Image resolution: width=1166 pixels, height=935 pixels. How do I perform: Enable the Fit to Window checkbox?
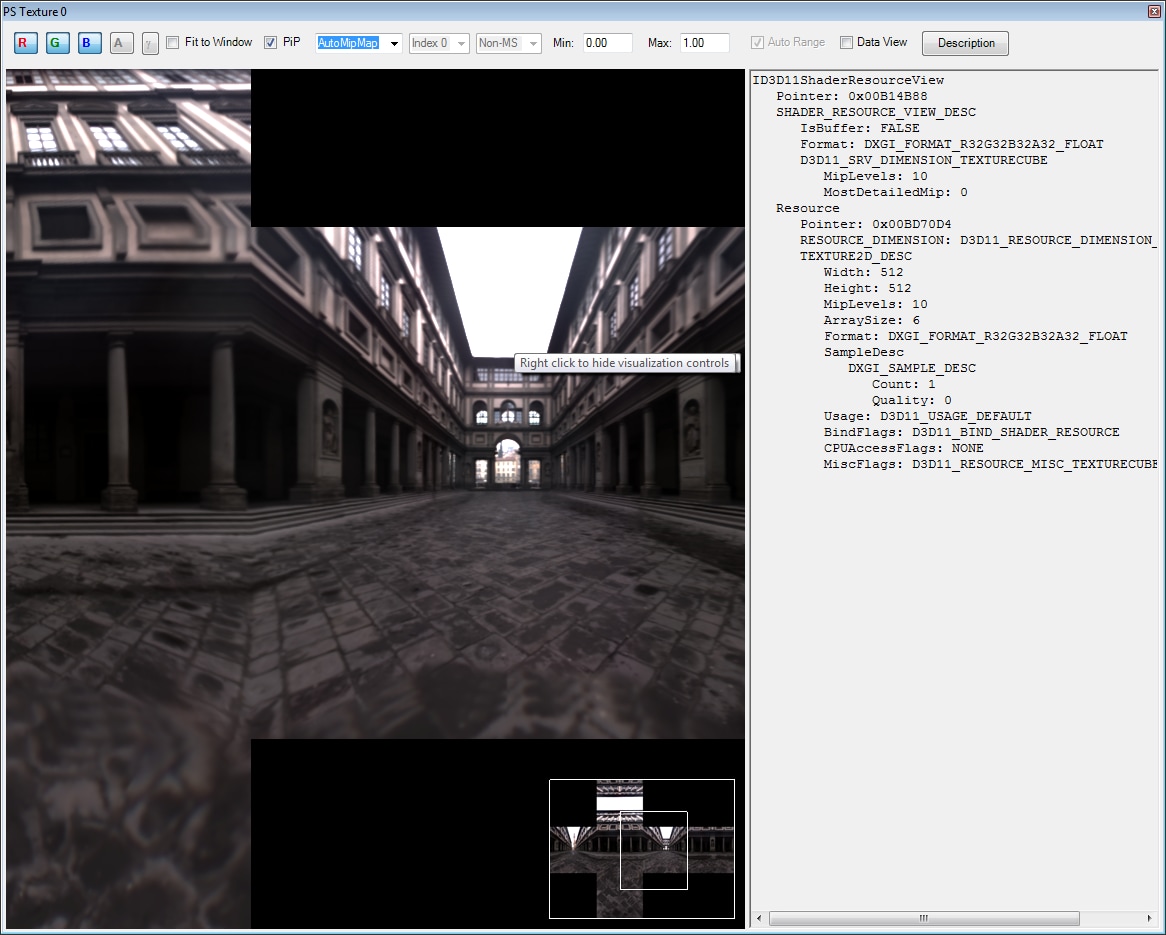173,43
